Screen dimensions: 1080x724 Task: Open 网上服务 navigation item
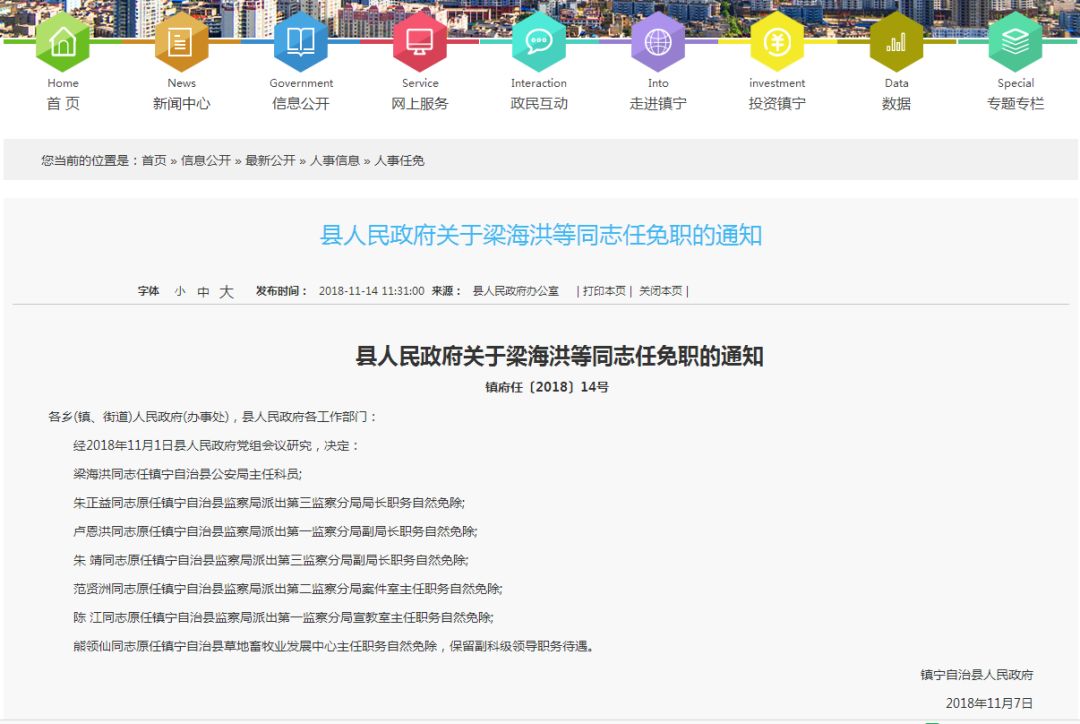(419, 104)
